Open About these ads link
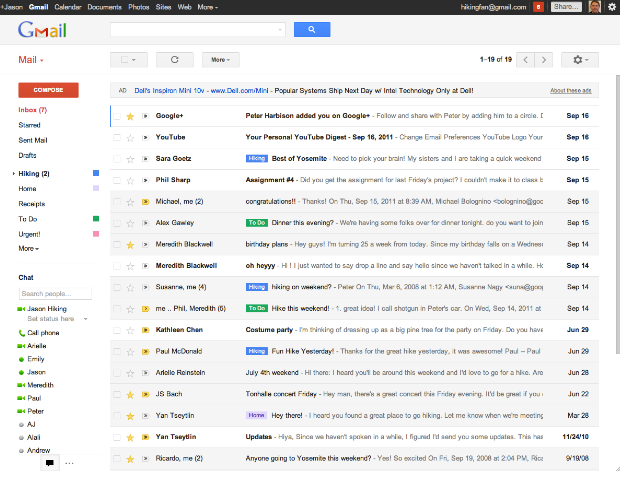620x477 pixels. (571, 91)
